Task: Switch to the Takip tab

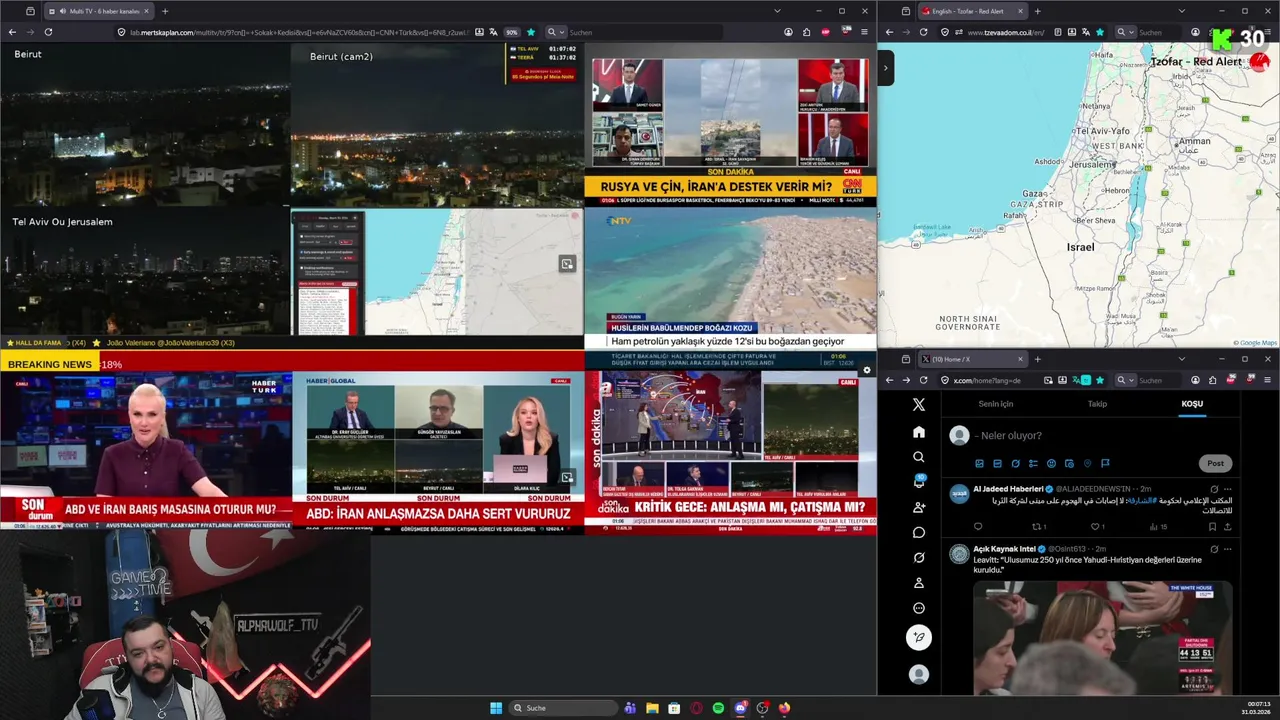Action: (1097, 404)
